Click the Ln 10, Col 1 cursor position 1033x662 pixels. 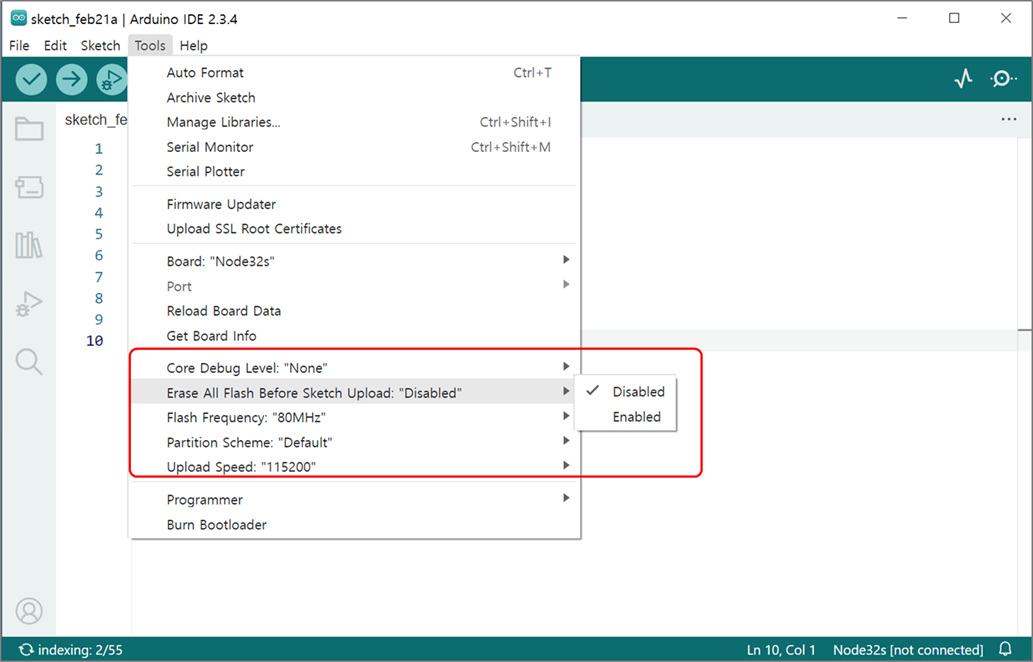pos(781,649)
